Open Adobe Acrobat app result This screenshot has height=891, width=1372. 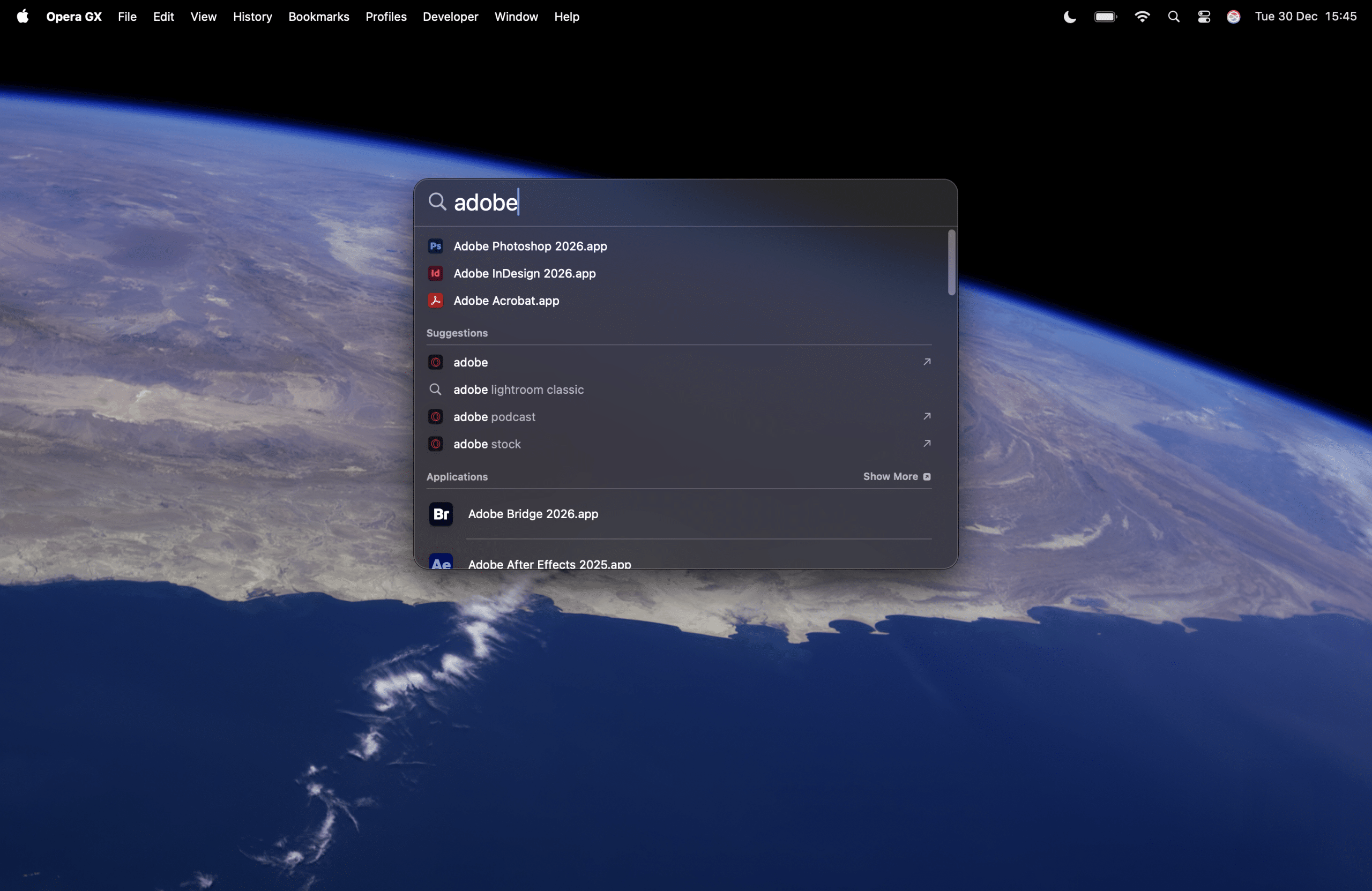(x=505, y=300)
